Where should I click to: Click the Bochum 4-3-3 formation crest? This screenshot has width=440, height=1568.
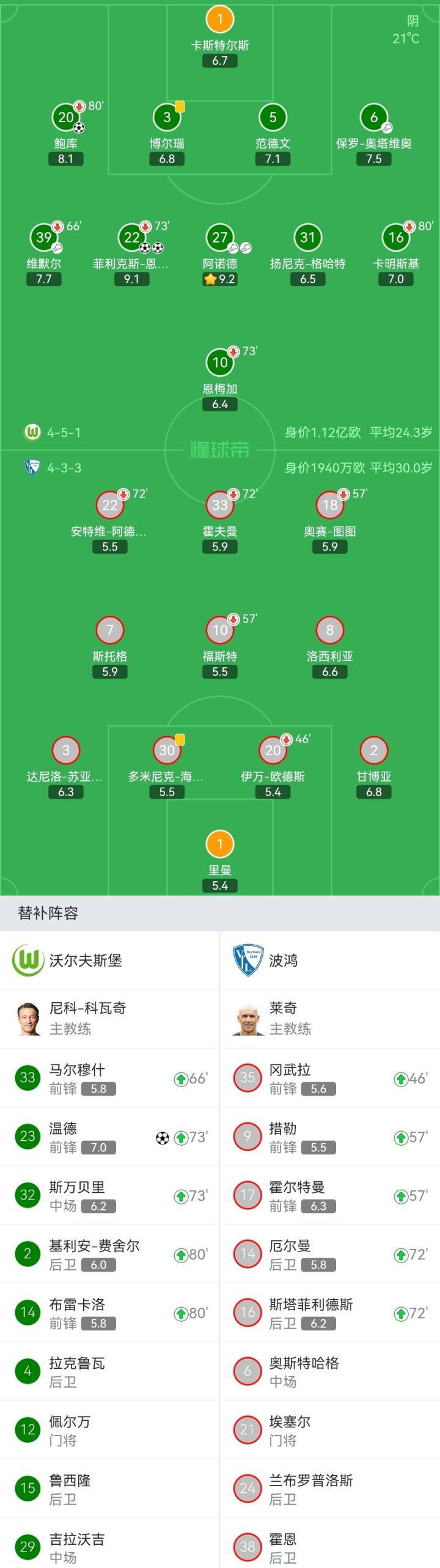pos(32,467)
